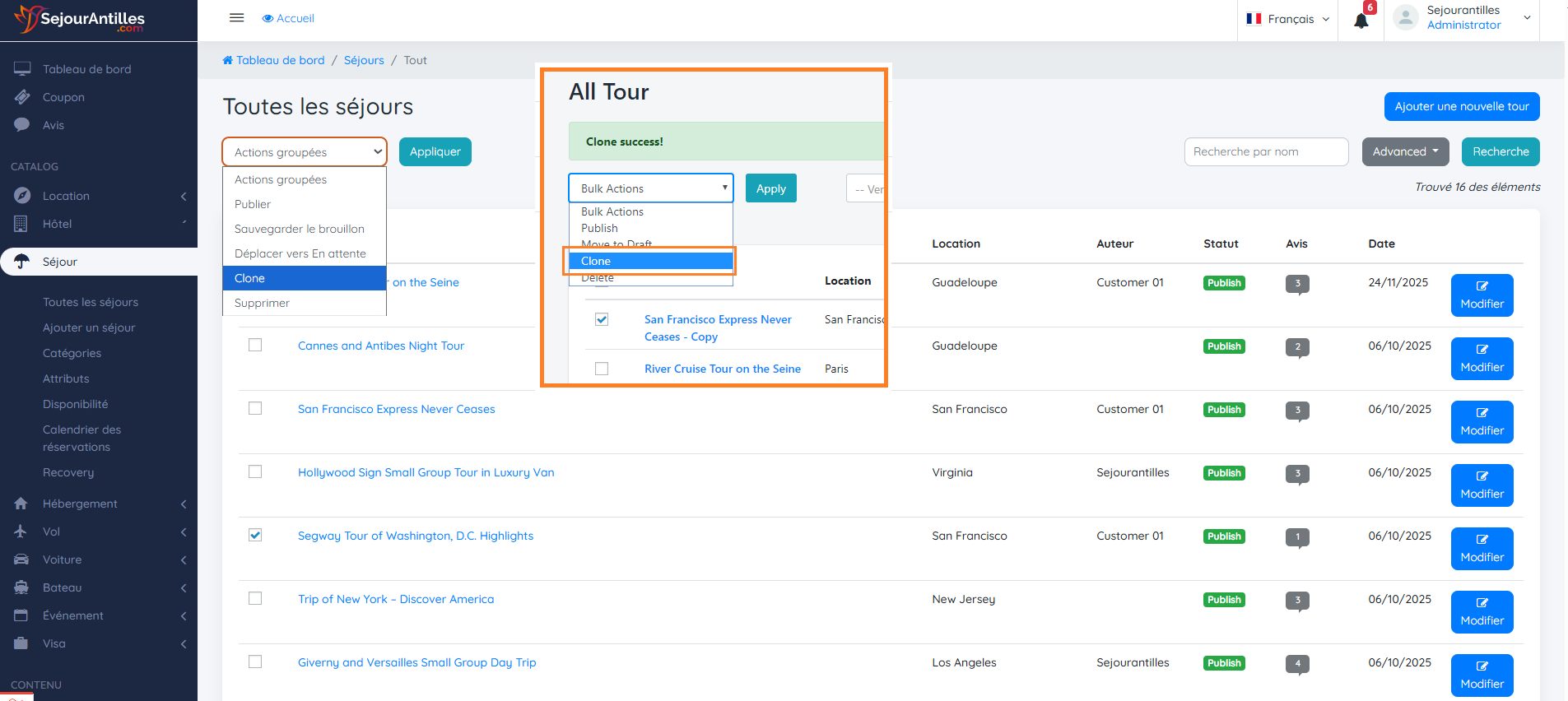
Task: Expand the Hébergement sidebar section
Action: coord(80,504)
